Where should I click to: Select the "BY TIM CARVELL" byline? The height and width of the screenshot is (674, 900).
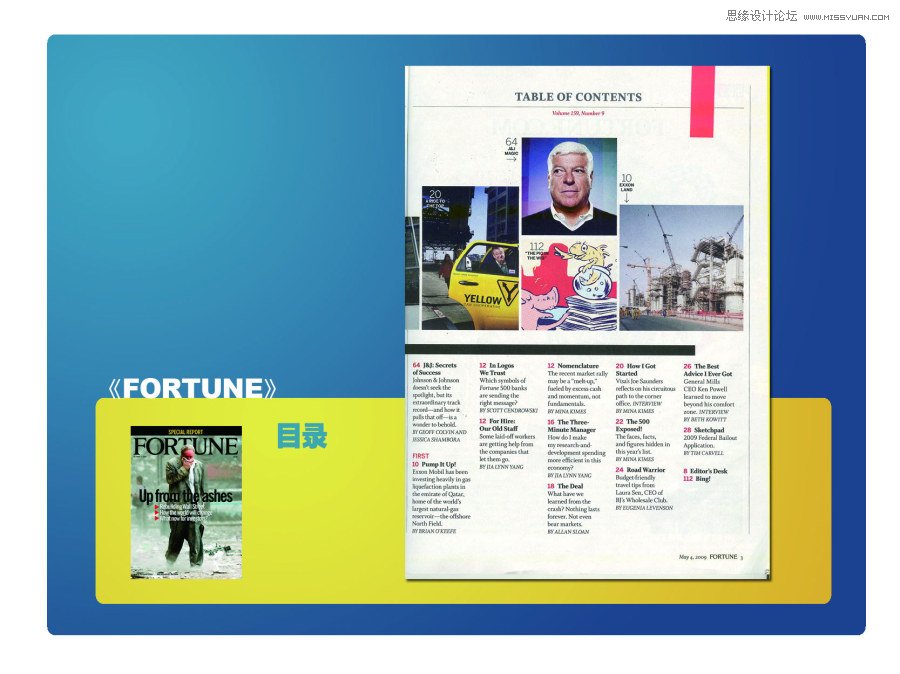(704, 453)
